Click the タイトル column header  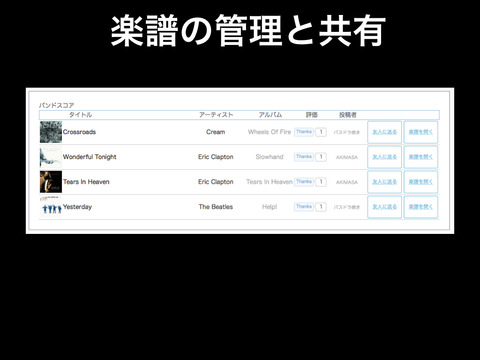(x=80, y=115)
